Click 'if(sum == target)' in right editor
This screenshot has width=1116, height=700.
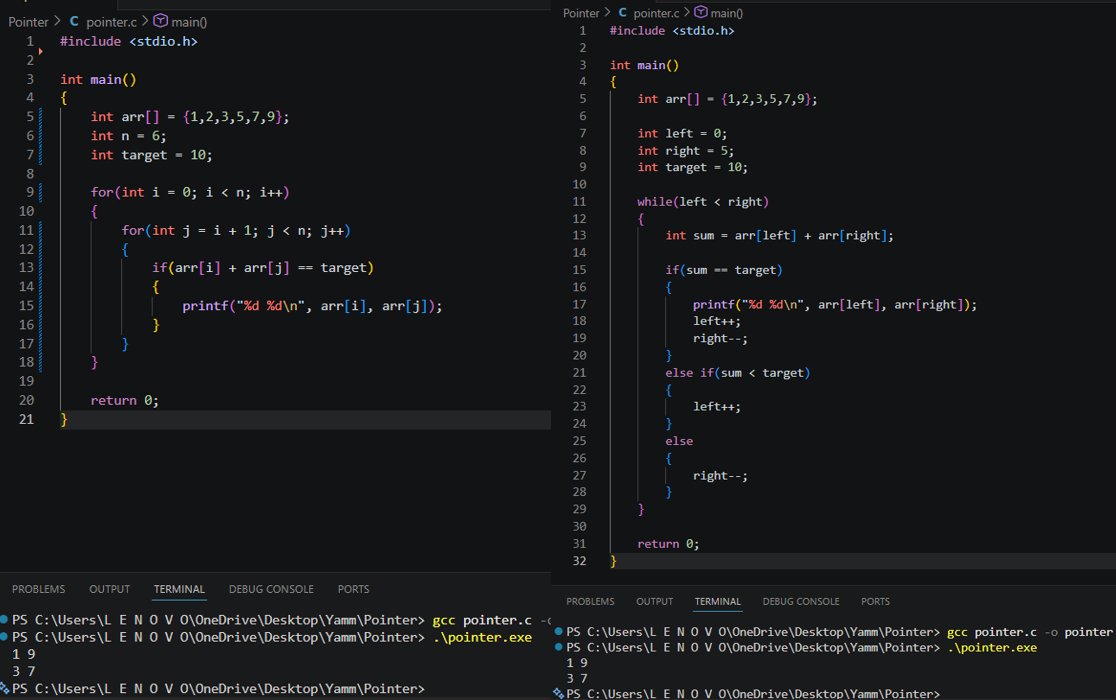(x=724, y=270)
